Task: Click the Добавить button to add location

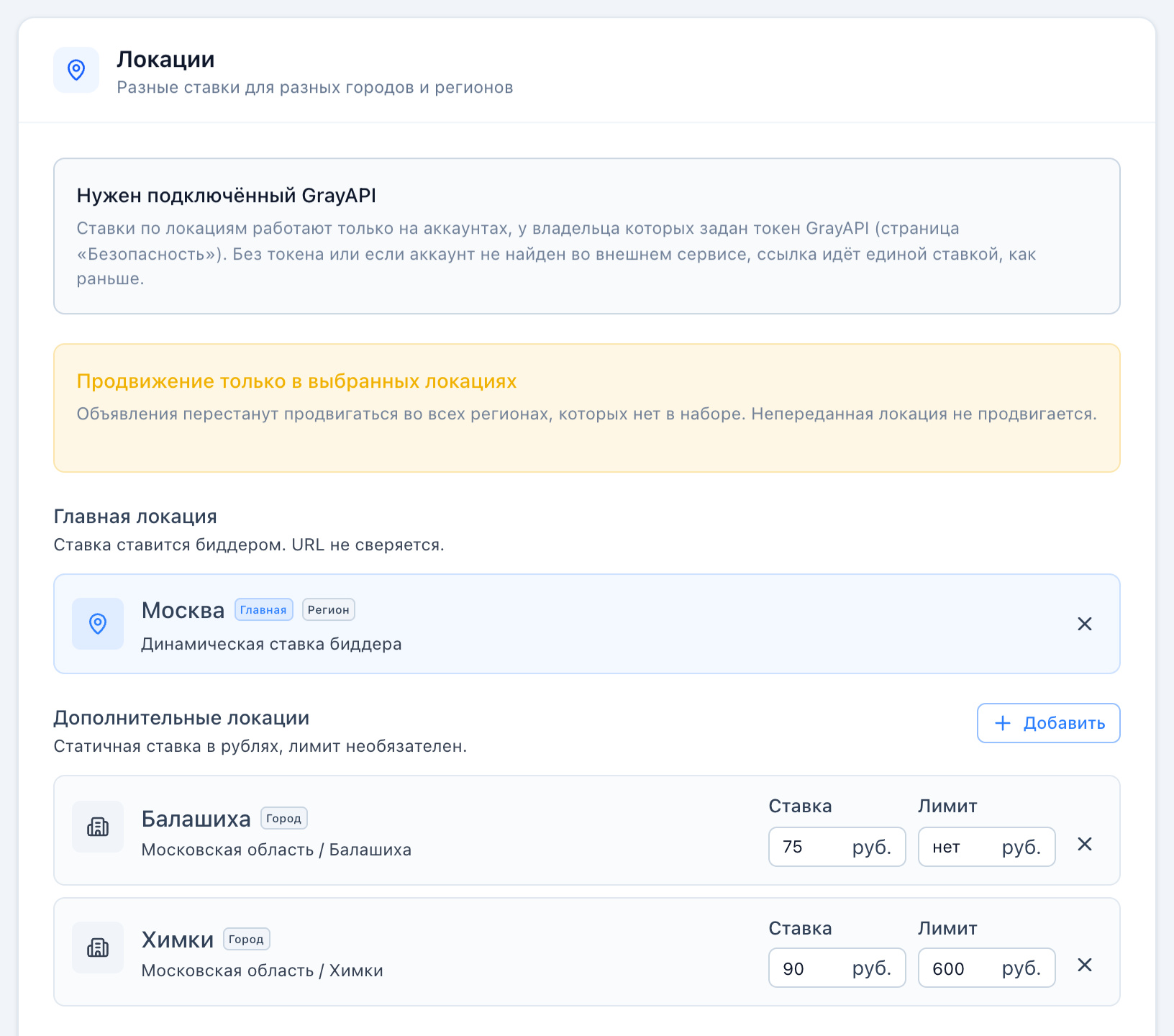Action: pos(1048,723)
